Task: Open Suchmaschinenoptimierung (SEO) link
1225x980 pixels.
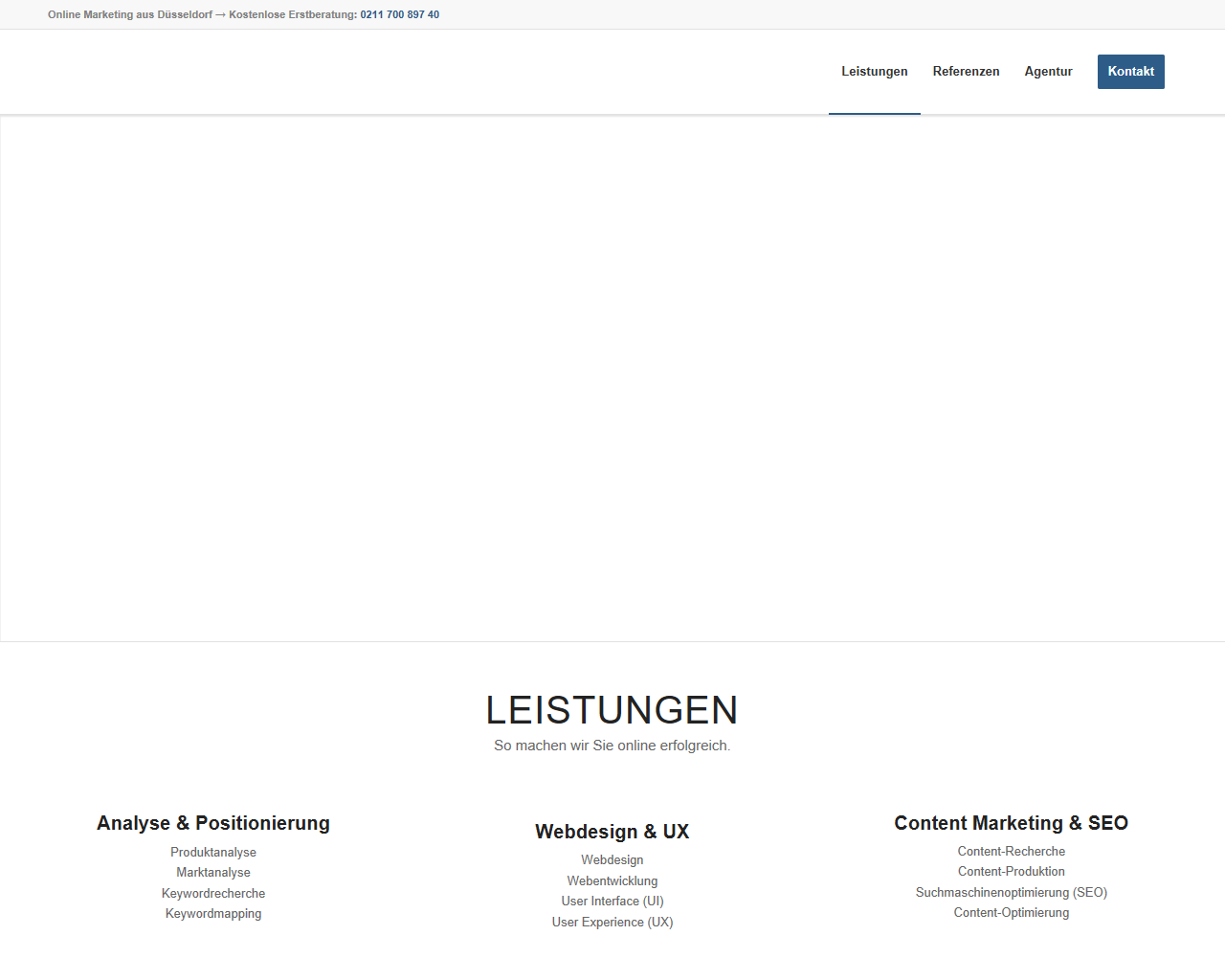Action: pyautogui.click(x=1011, y=892)
